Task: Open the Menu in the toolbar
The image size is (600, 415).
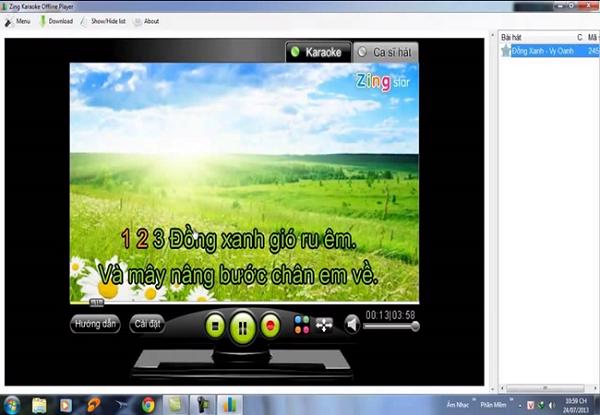Action: tap(18, 21)
